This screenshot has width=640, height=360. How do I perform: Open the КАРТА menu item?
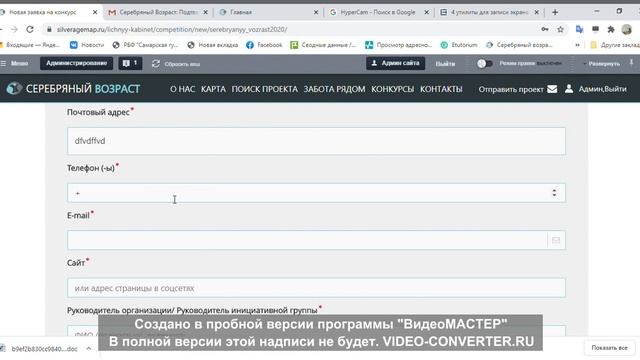tap(213, 89)
